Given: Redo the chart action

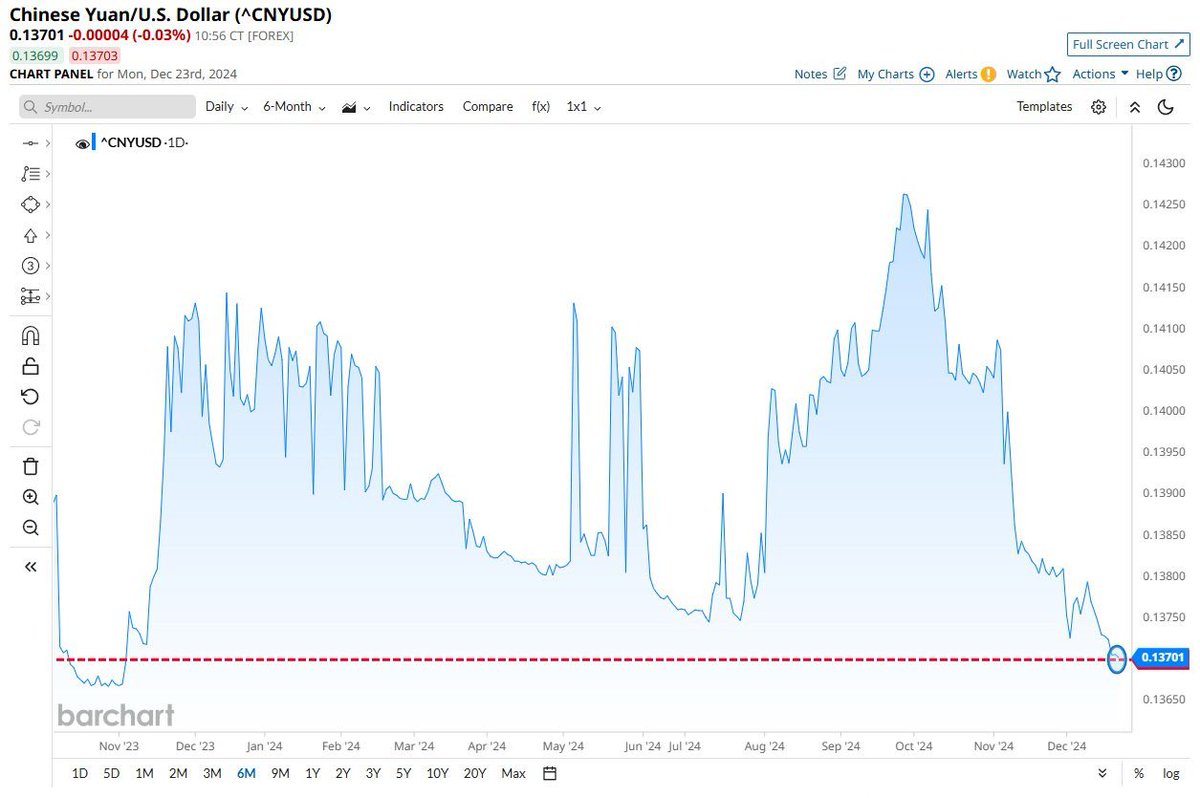Looking at the screenshot, I should coord(30,427).
